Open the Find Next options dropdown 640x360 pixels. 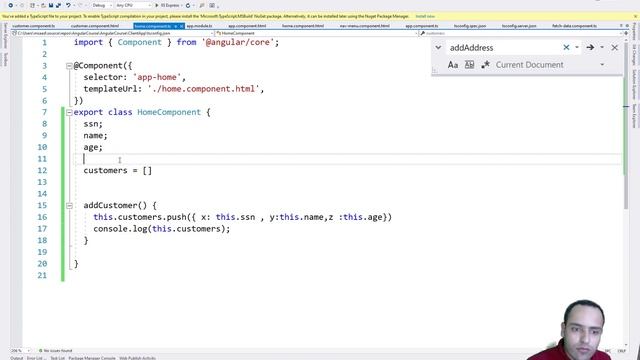(602, 48)
